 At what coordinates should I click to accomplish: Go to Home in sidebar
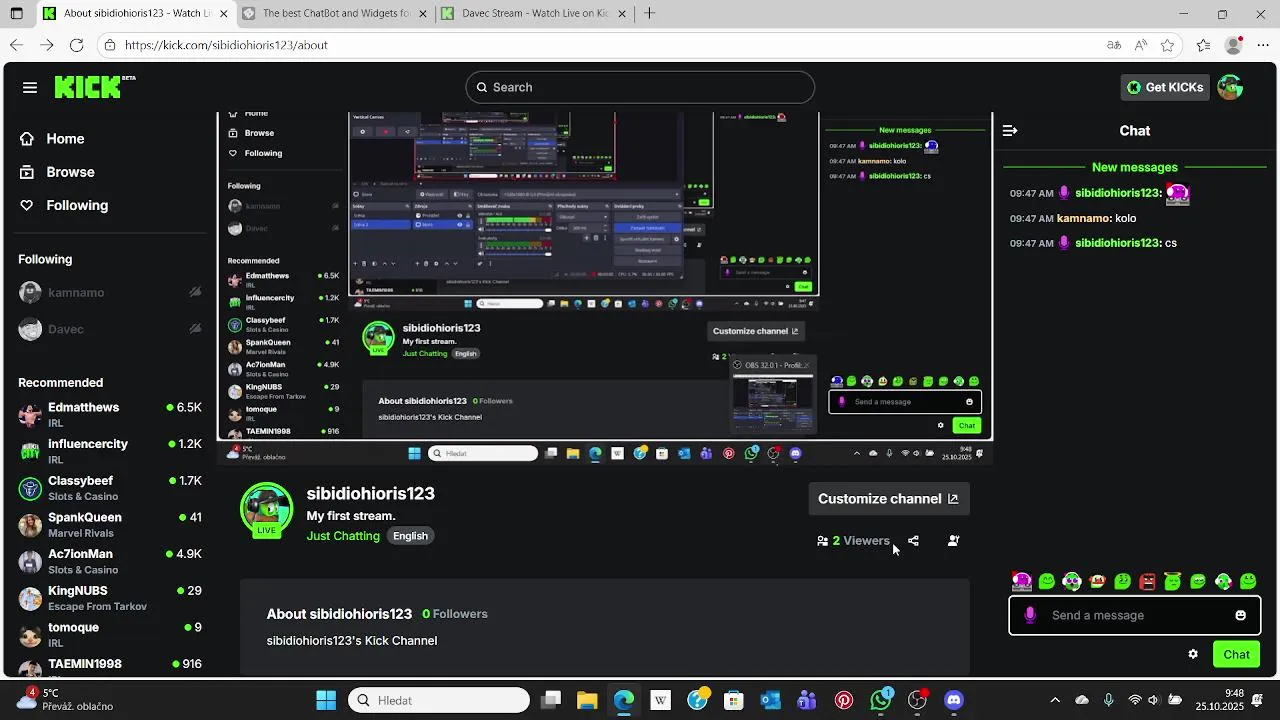65,139
